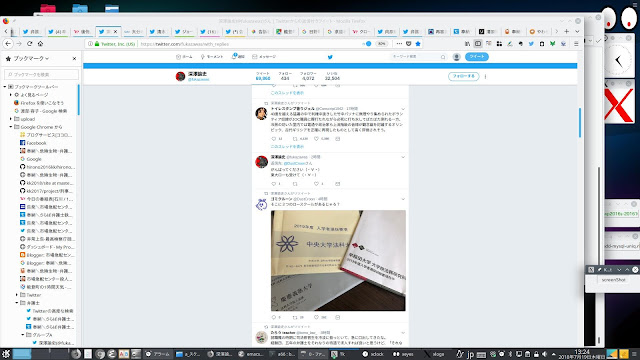Reload the current Twitter page
The image size is (640, 360).
29,44
